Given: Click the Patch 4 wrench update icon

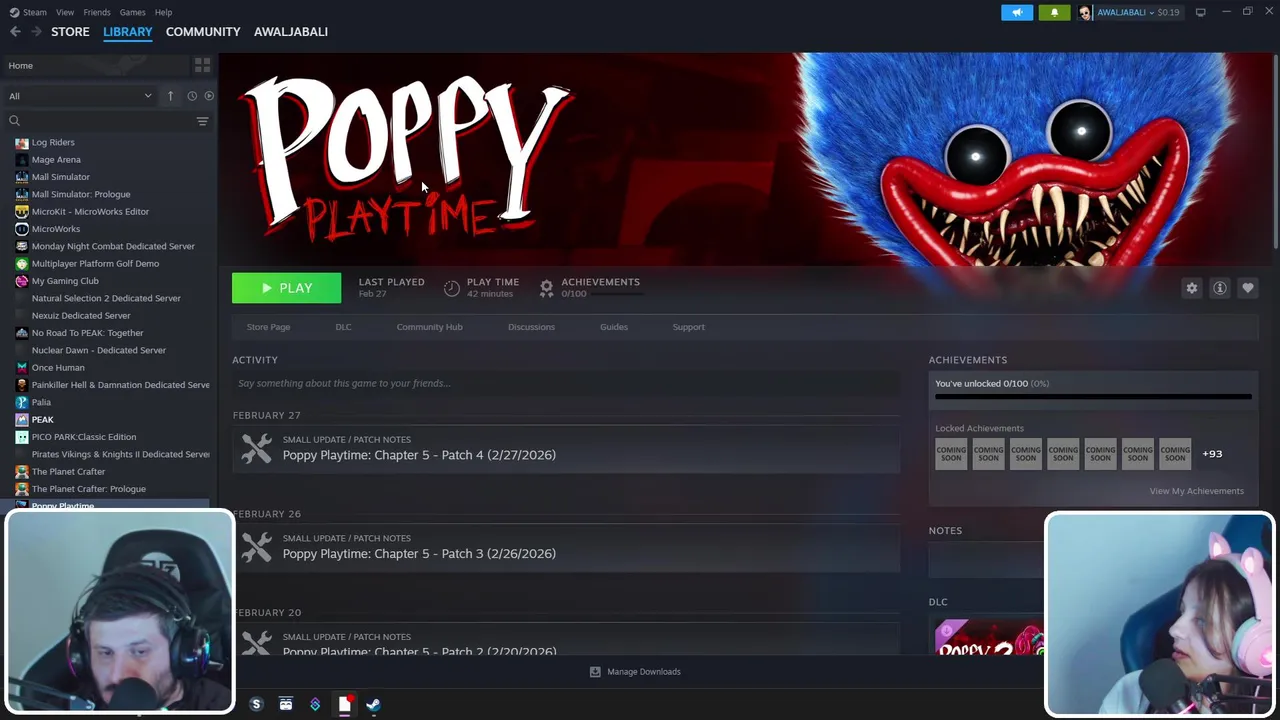Looking at the screenshot, I should [256, 448].
